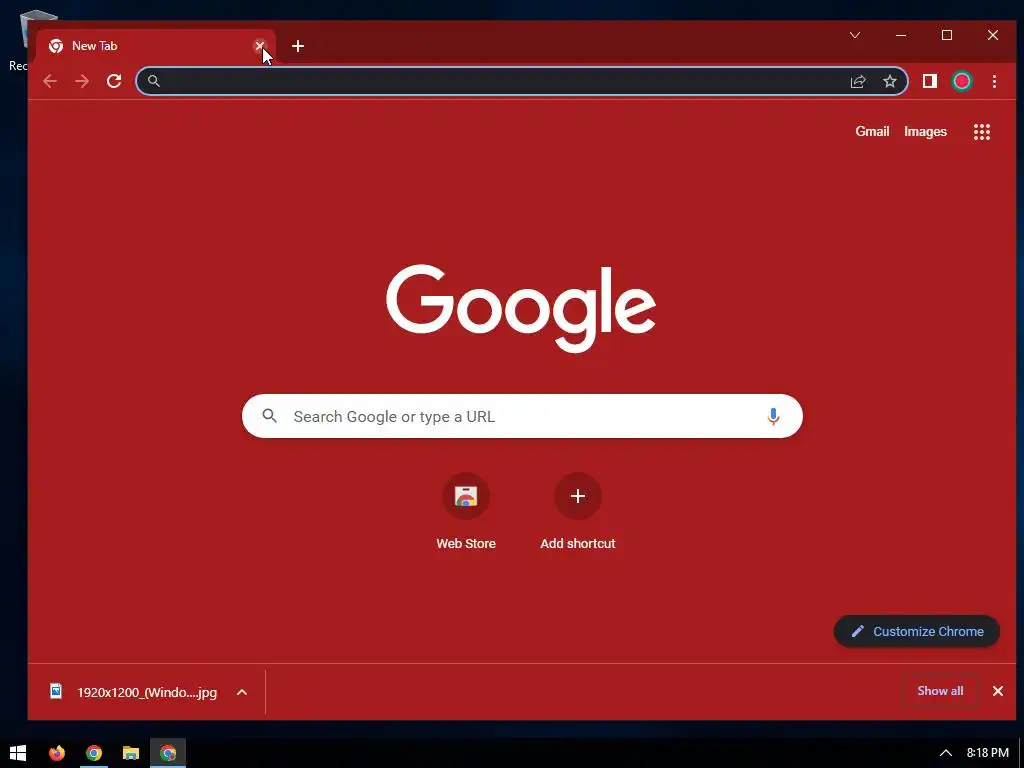The width and height of the screenshot is (1024, 768).
Task: Open the Images link
Action: click(925, 131)
